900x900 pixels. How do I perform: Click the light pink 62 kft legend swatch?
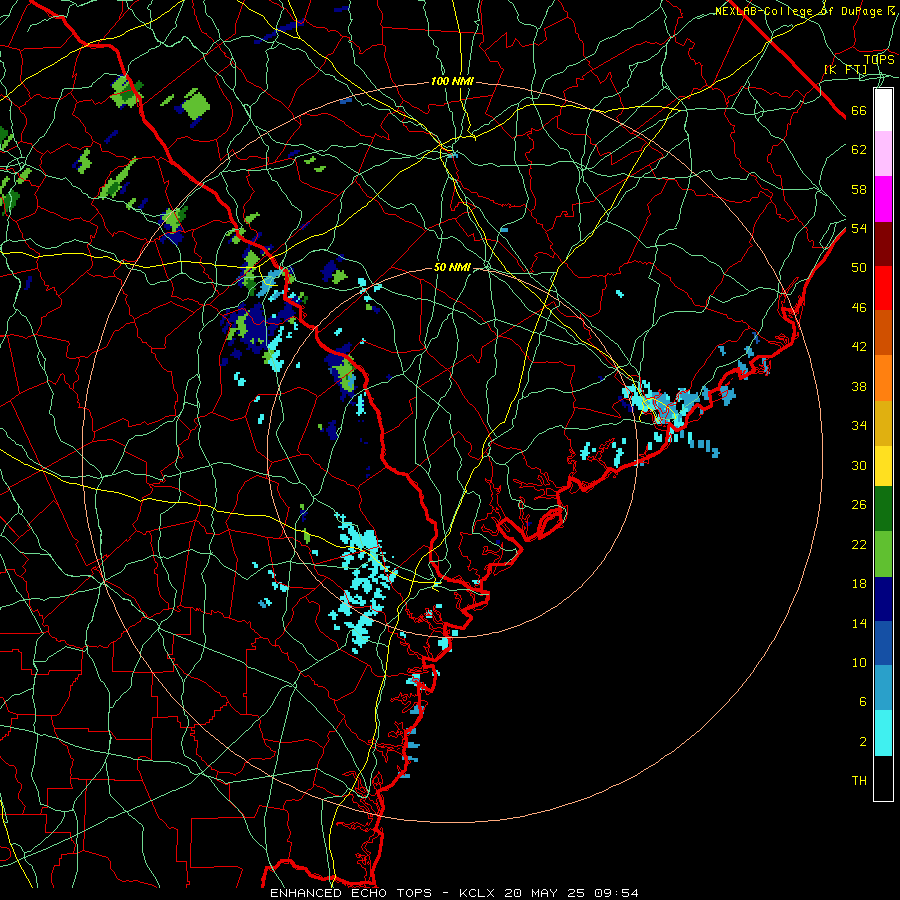pos(883,154)
